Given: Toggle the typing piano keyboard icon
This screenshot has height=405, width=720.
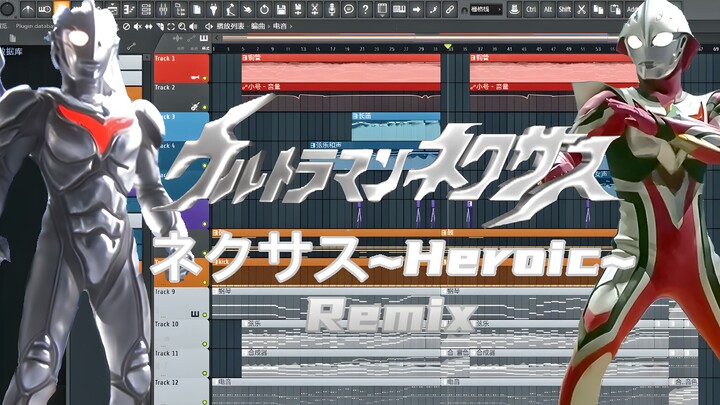Looking at the screenshot, I should pos(399,9).
